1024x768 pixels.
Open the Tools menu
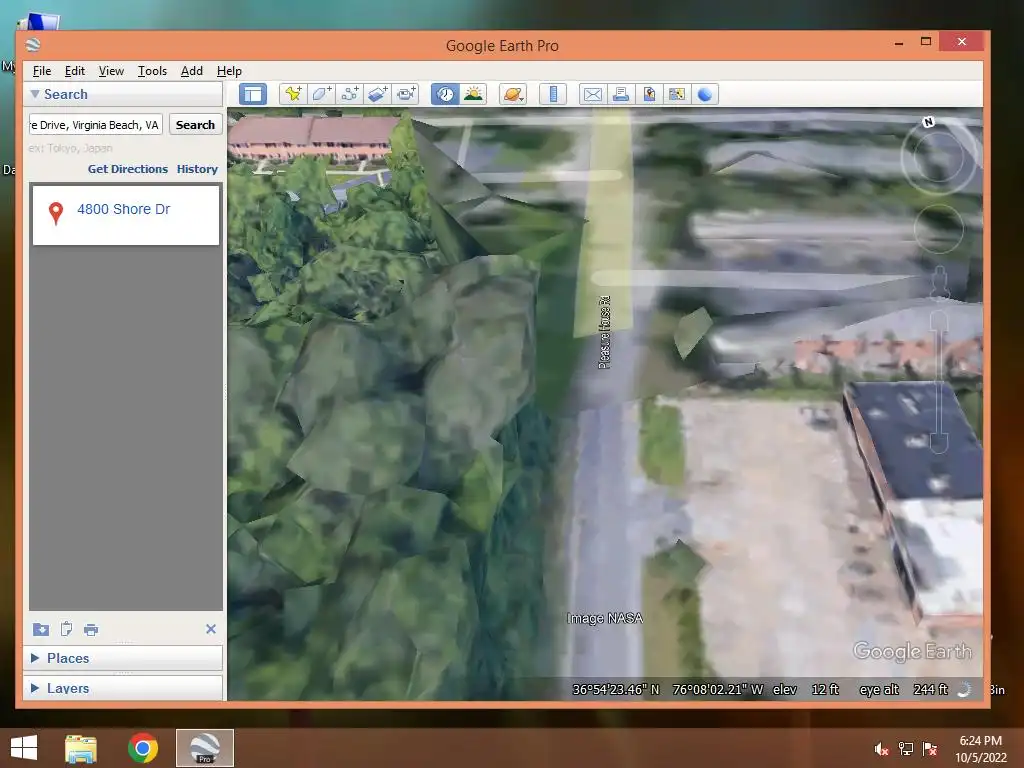(x=152, y=71)
